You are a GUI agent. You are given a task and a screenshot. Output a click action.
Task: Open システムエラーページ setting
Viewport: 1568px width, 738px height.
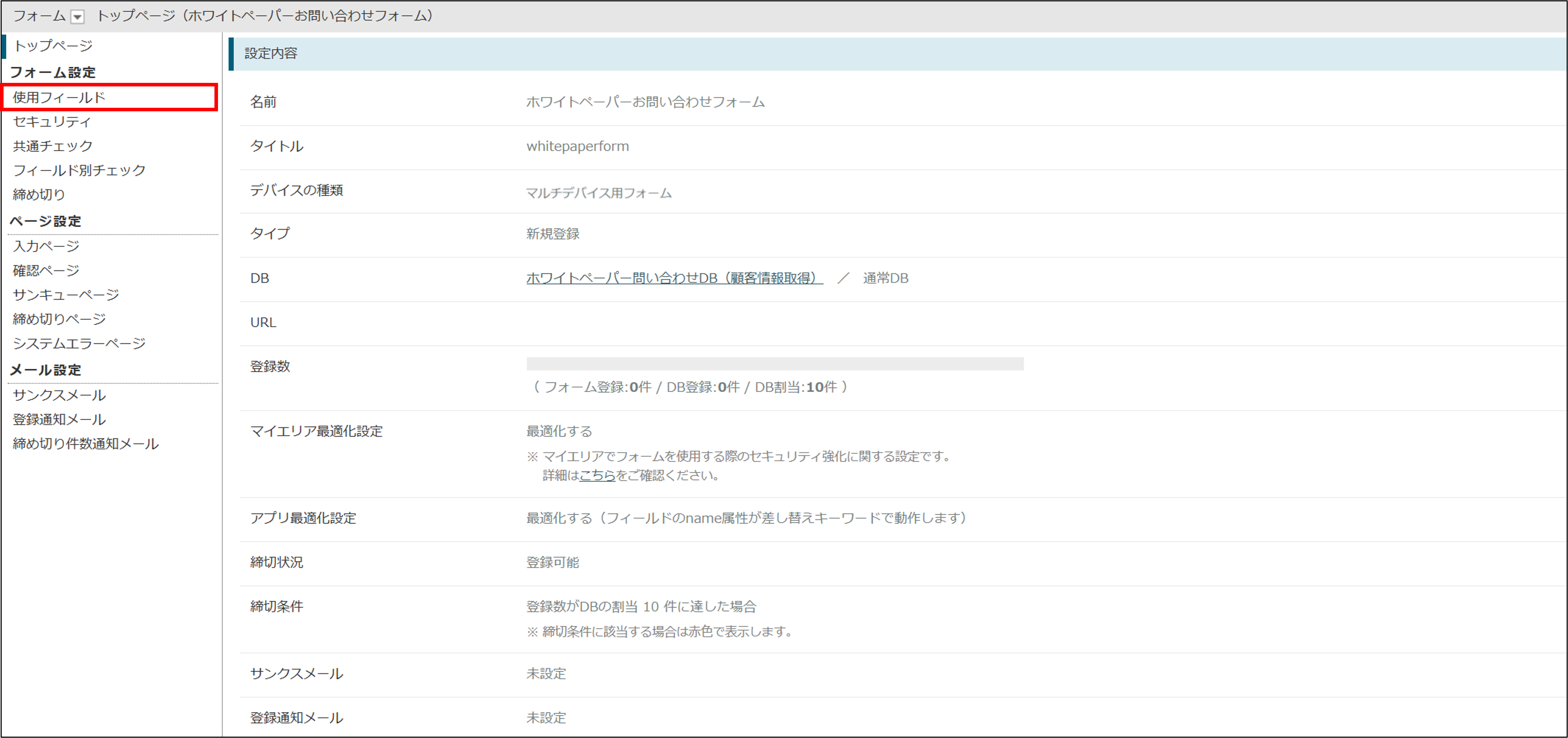coord(79,344)
